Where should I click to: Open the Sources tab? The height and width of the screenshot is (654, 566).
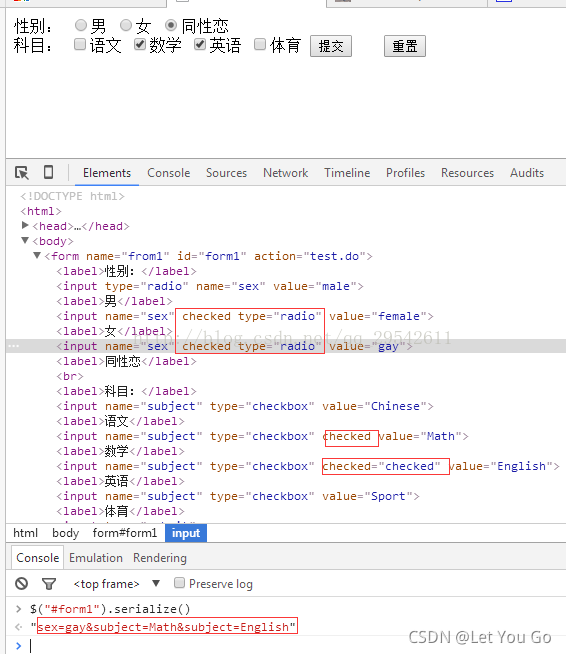tap(226, 173)
